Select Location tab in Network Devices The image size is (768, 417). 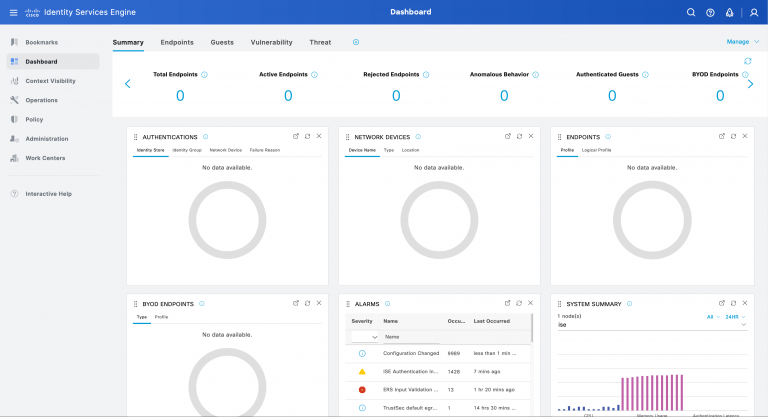point(410,150)
